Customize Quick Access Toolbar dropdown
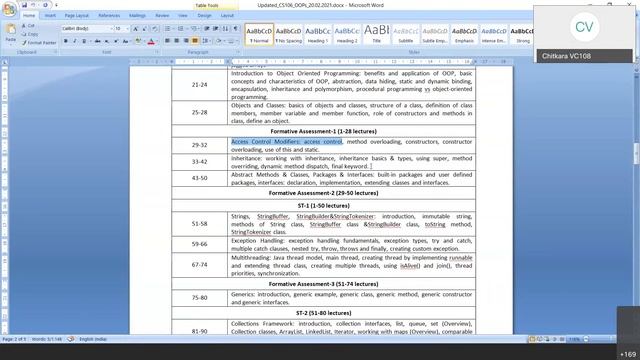Image resolution: width=640 pixels, height=360 pixels. (56, 5)
